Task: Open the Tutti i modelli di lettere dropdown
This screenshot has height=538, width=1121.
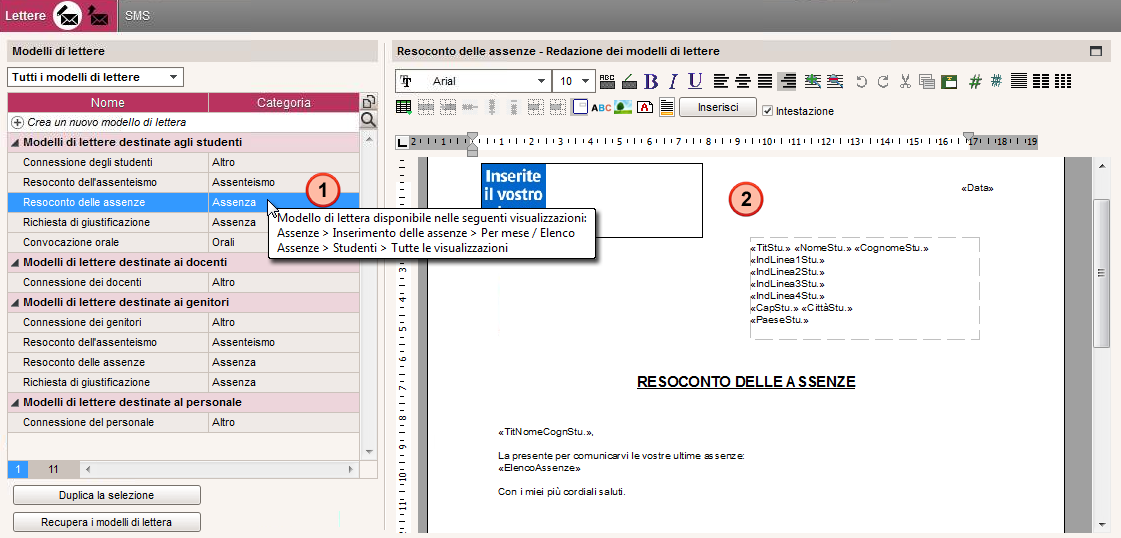Action: (x=95, y=77)
